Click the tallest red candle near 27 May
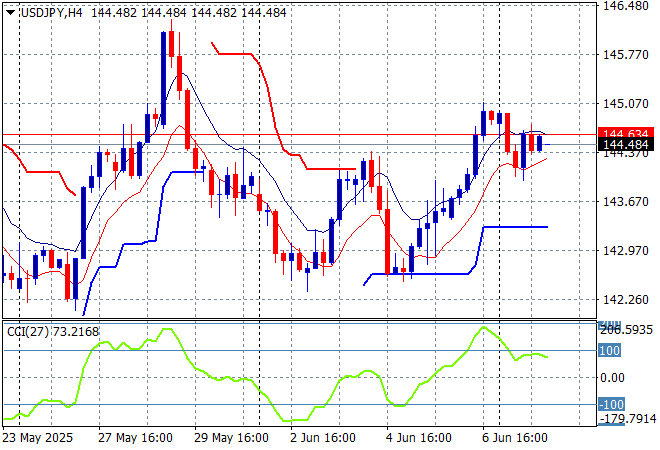The width and height of the screenshot is (660, 450). point(172,45)
